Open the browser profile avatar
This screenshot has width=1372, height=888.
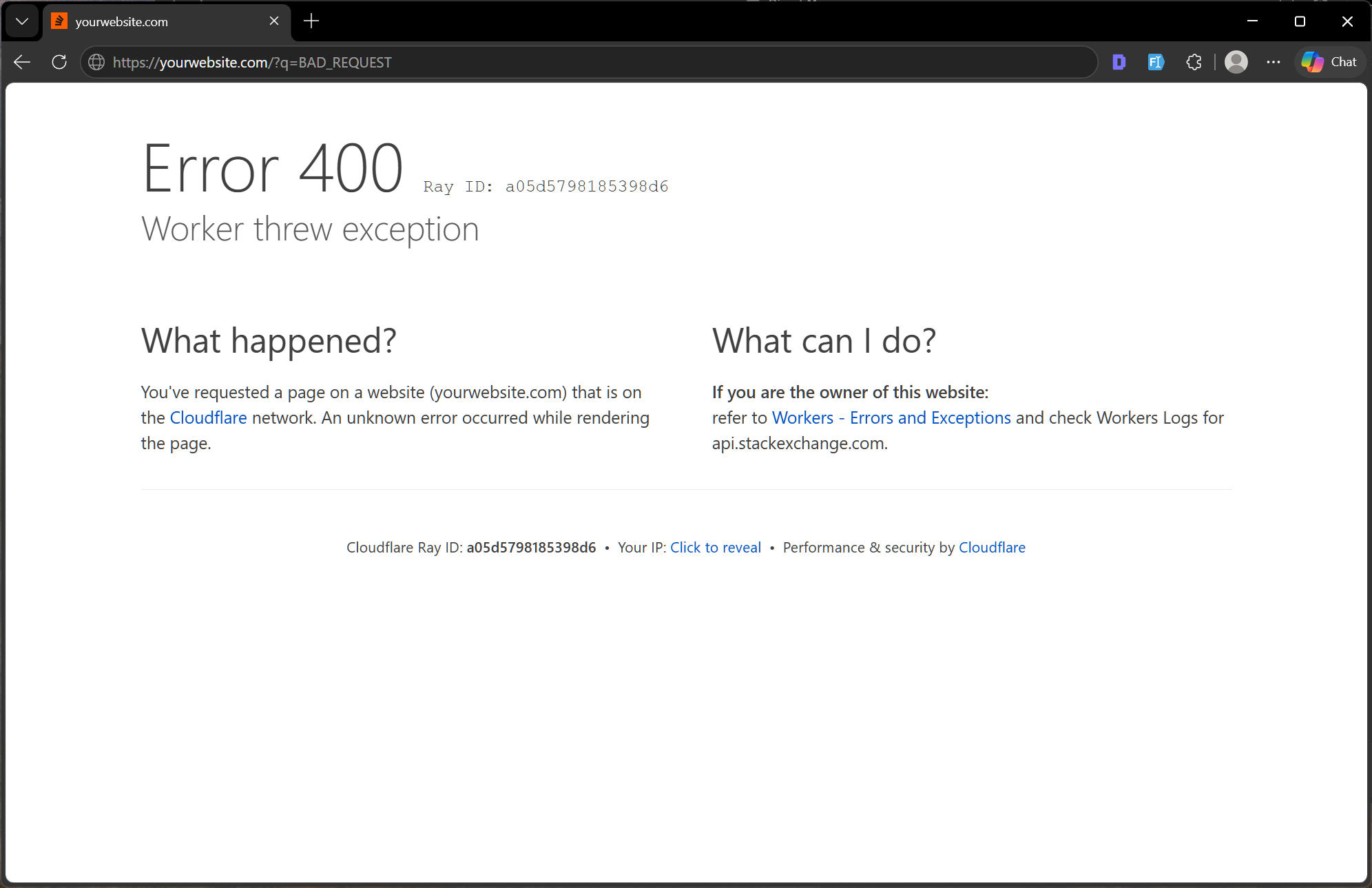(1236, 62)
